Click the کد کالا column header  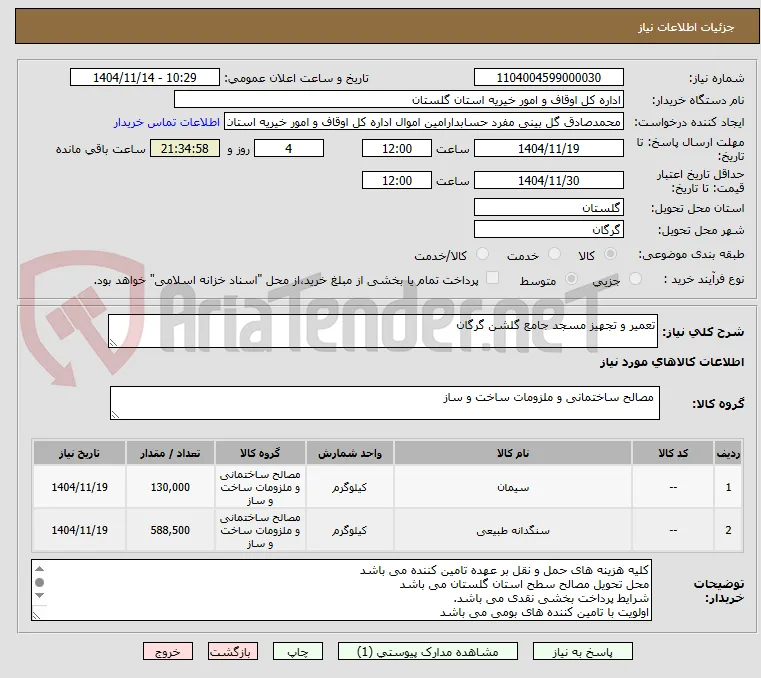tap(673, 453)
